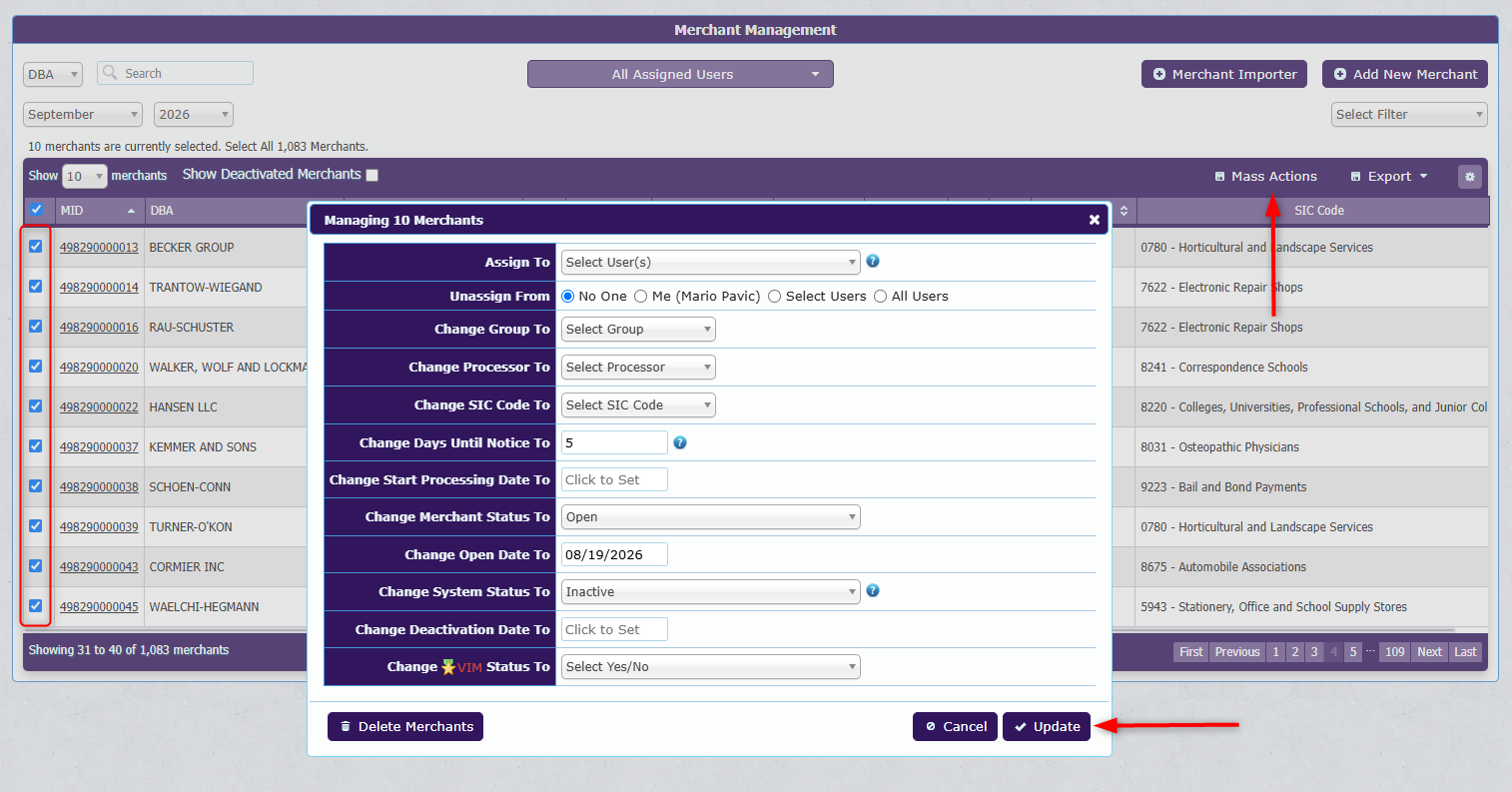The image size is (1512, 792).
Task: Select the Me (Mario Pavic) radio option
Action: click(x=641, y=297)
